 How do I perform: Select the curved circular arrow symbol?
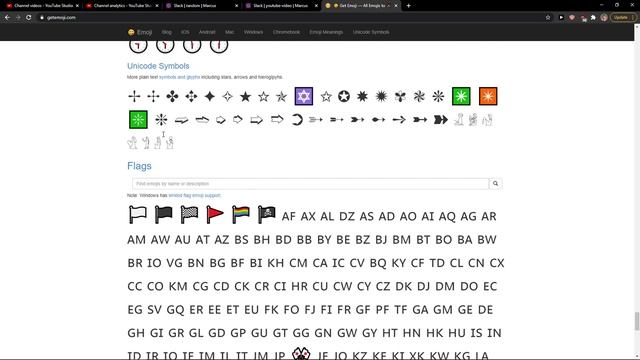point(297,120)
